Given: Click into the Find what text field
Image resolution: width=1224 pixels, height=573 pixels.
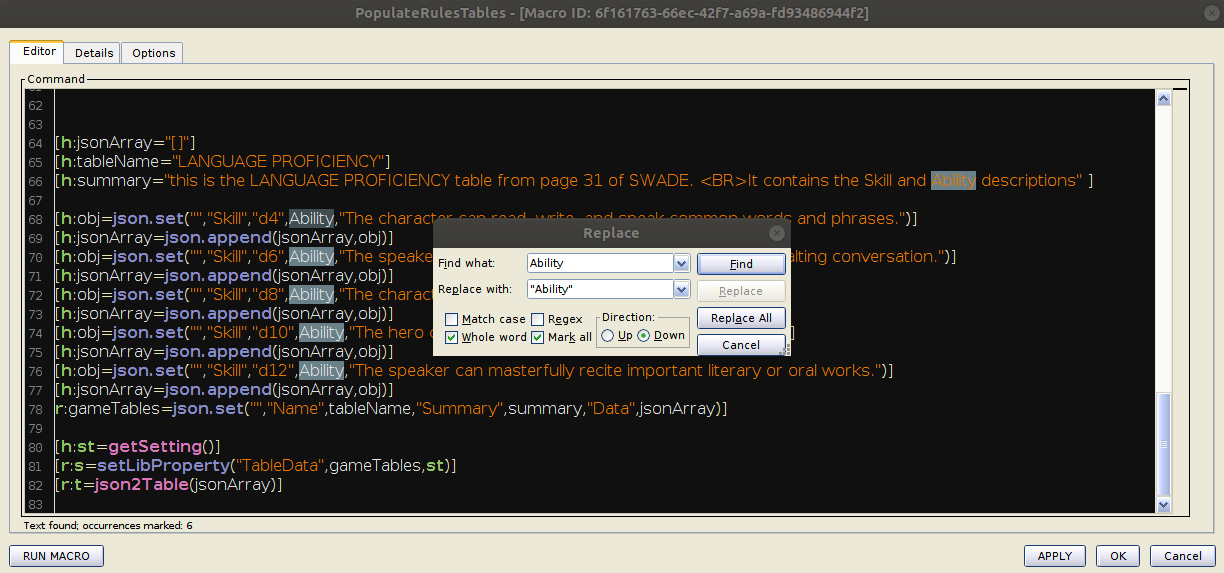Looking at the screenshot, I should [601, 263].
